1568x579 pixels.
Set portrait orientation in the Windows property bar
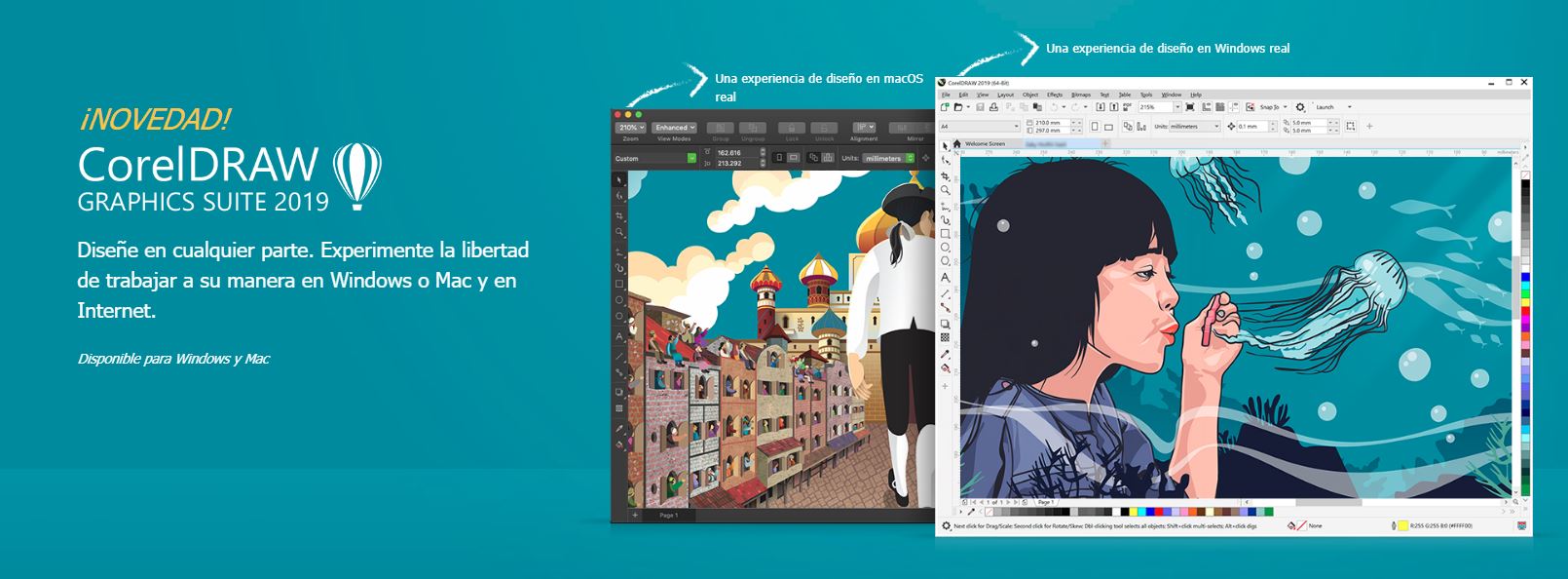[x=1095, y=127]
